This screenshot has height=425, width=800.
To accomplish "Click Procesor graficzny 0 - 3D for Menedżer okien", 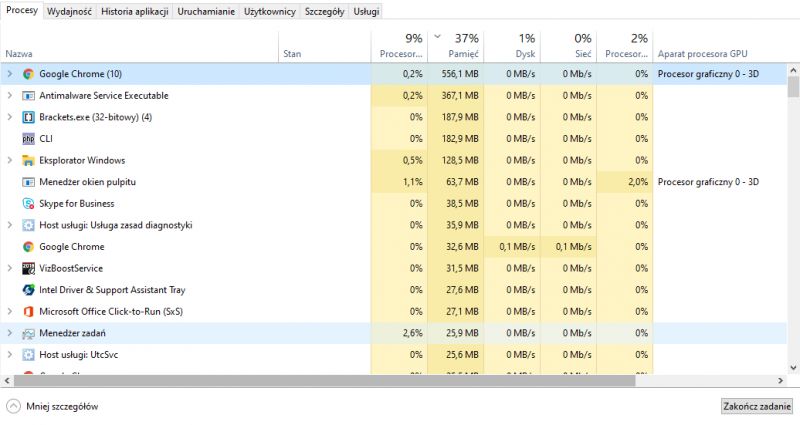I will (708, 182).
